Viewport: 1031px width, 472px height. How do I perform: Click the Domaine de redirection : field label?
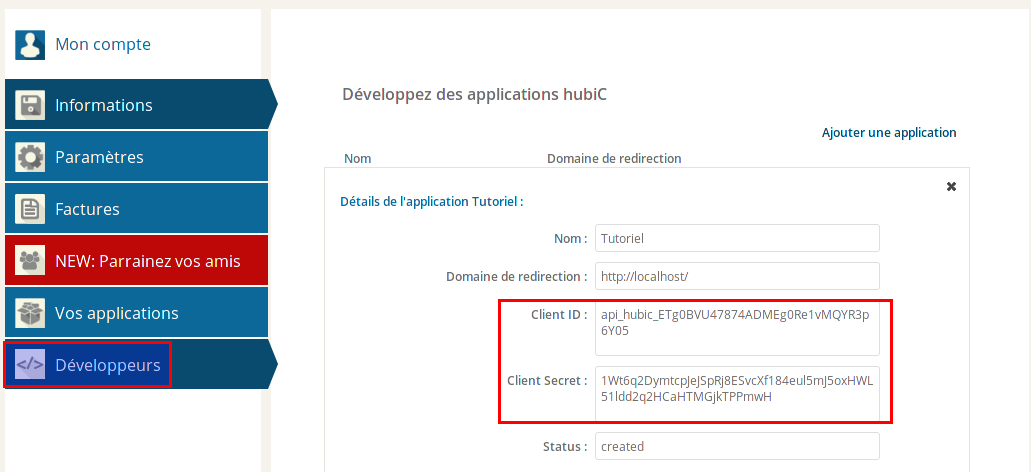tap(517, 277)
